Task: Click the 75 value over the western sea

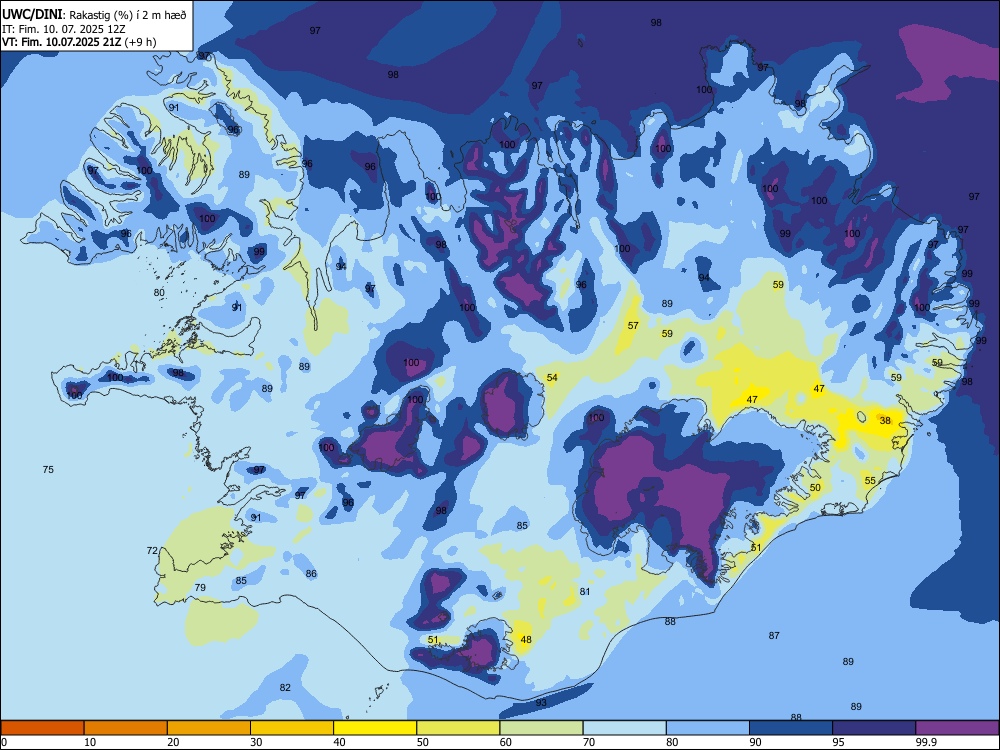Action: click(x=48, y=469)
